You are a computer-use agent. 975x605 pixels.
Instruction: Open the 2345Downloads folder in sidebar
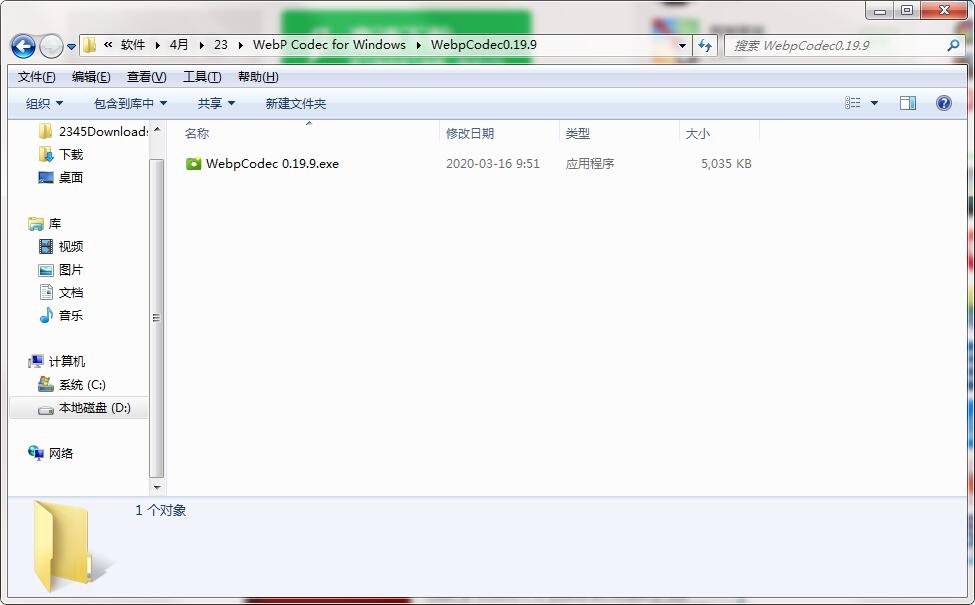coord(93,131)
